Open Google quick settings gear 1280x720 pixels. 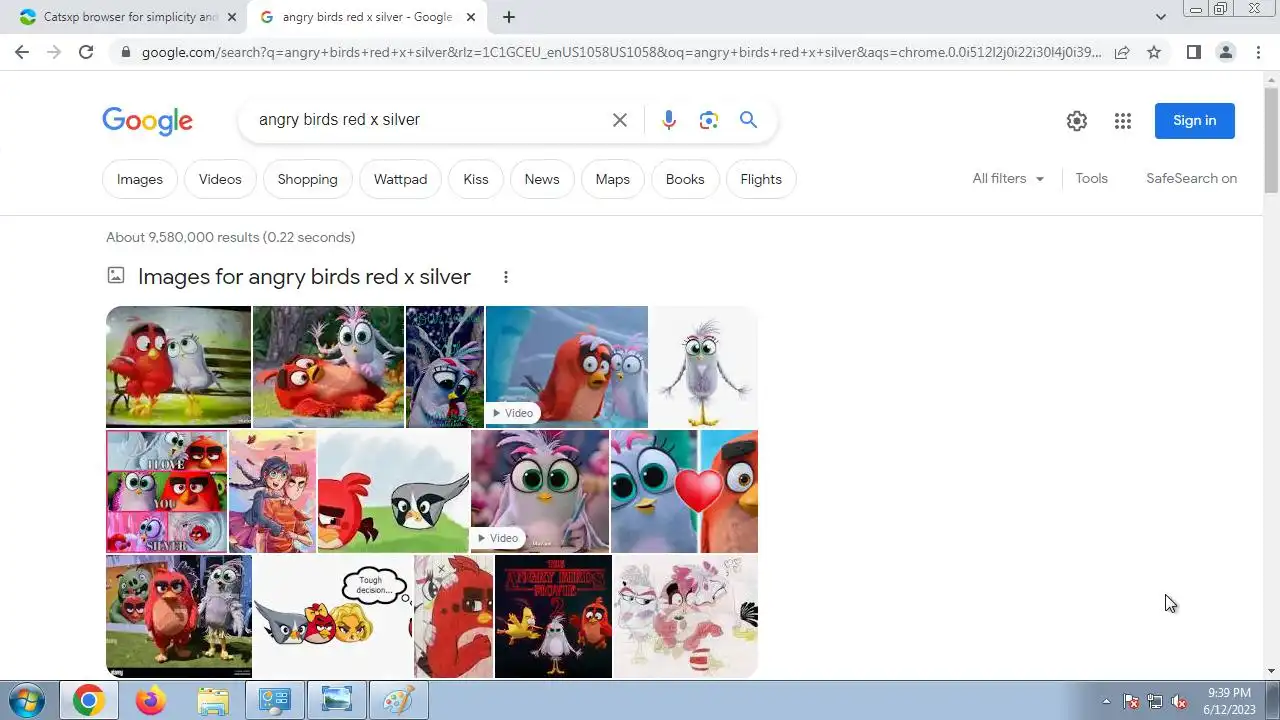[x=1077, y=121]
